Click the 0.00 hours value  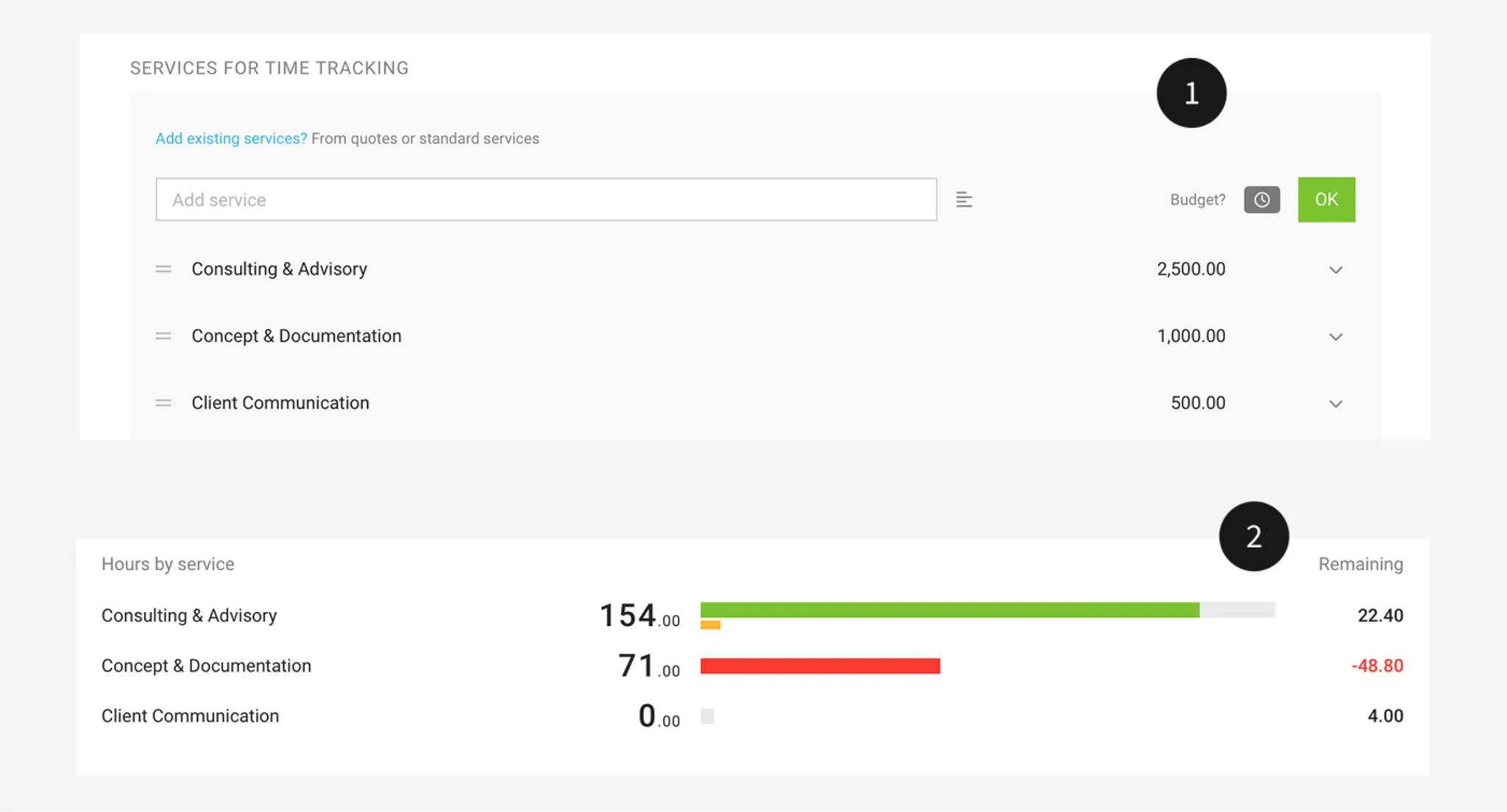click(659, 716)
